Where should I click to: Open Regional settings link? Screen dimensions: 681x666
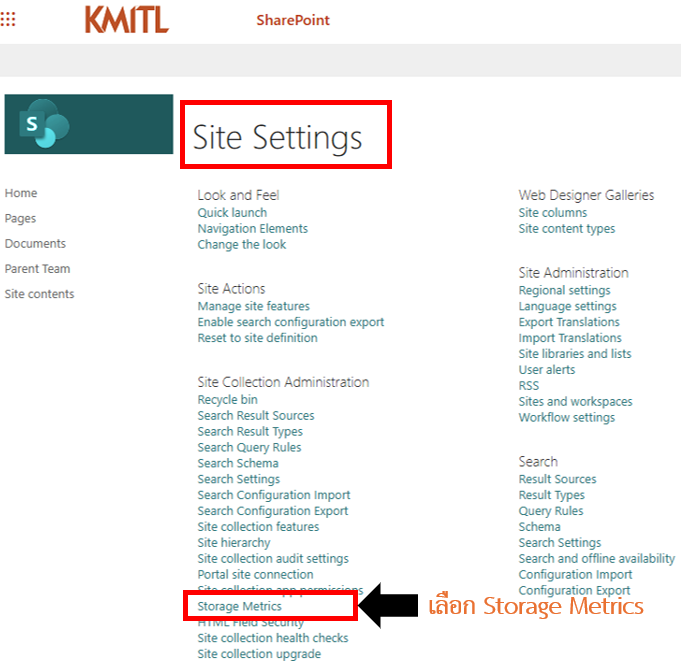pyautogui.click(x=564, y=290)
